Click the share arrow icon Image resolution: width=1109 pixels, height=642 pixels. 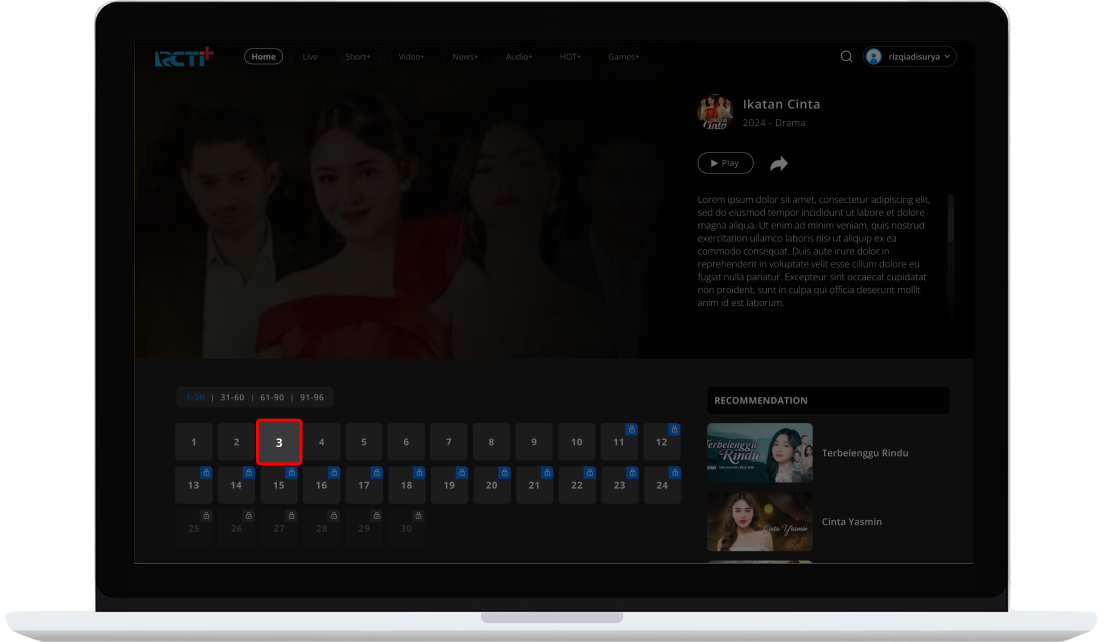(x=779, y=164)
